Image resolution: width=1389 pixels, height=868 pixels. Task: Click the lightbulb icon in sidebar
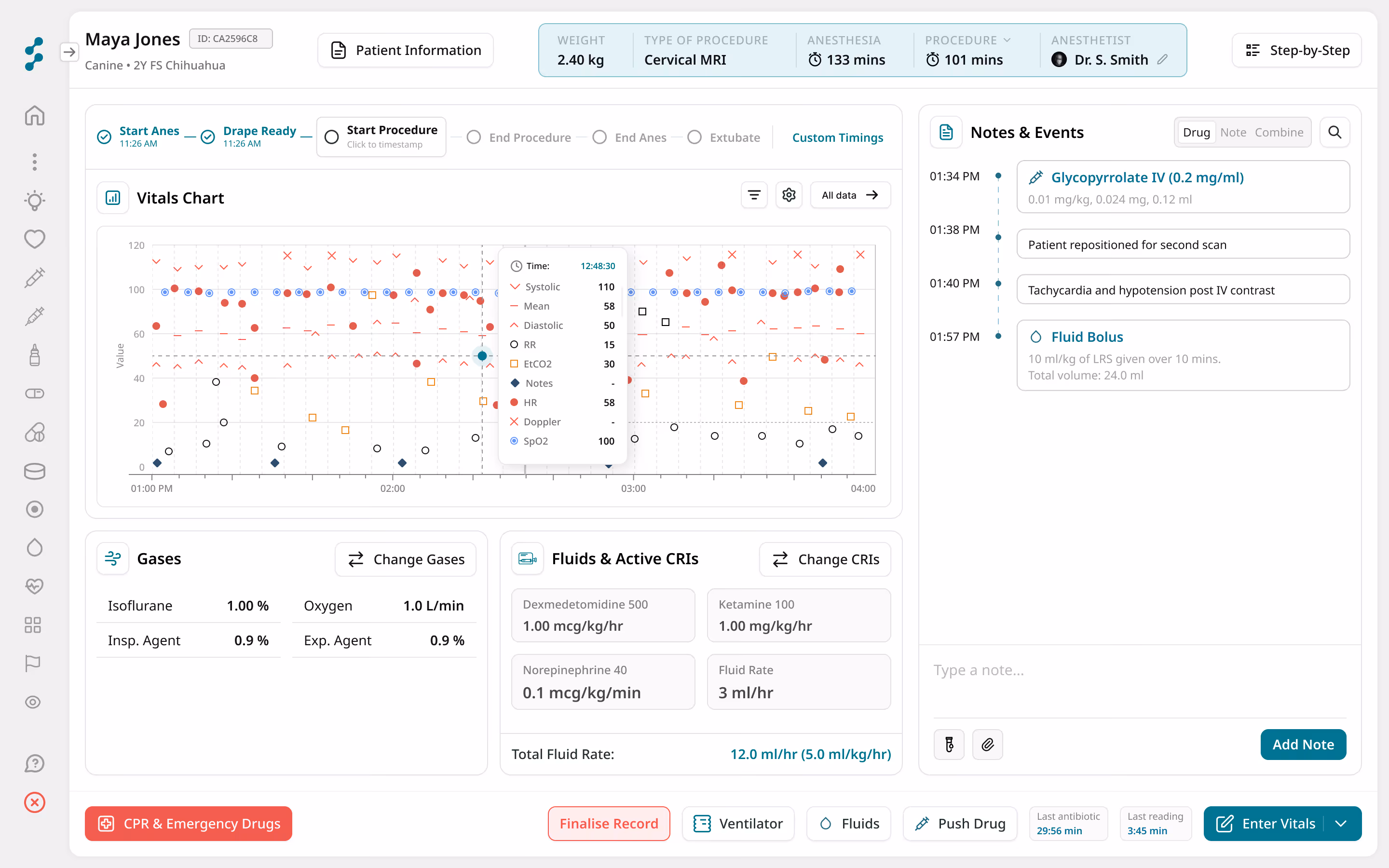[34, 200]
